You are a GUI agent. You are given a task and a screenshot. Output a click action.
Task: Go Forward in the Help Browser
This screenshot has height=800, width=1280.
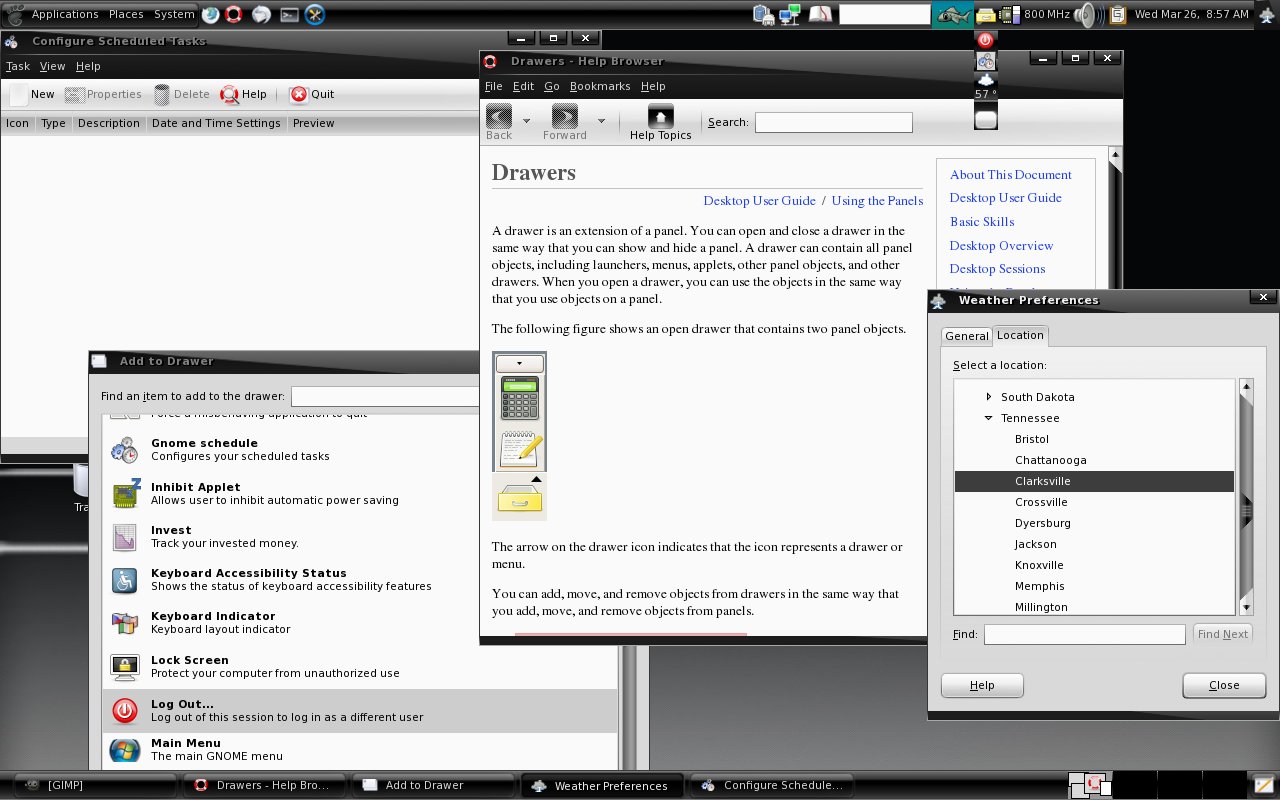tap(565, 122)
